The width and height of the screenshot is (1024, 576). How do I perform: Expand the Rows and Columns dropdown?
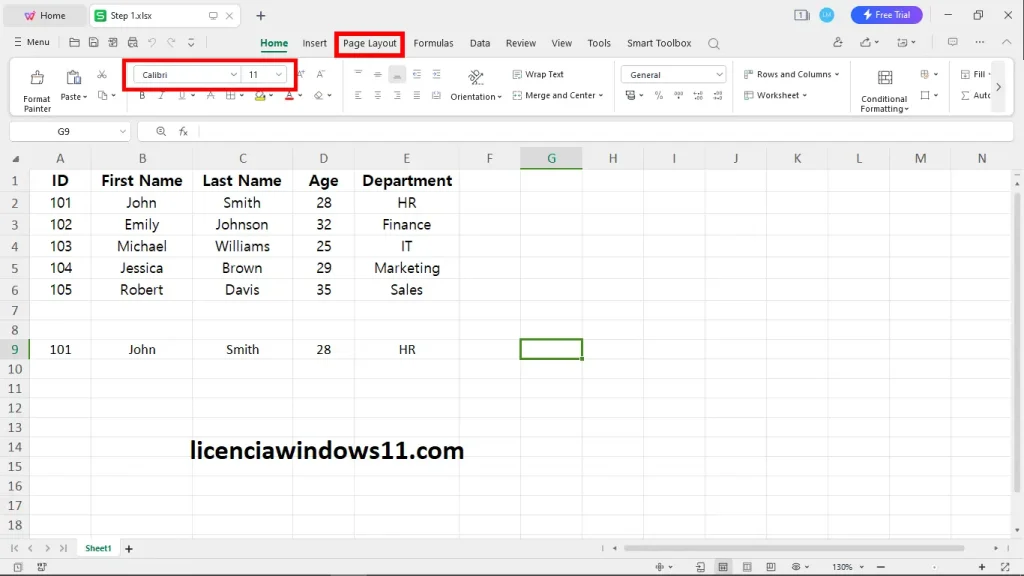click(837, 74)
